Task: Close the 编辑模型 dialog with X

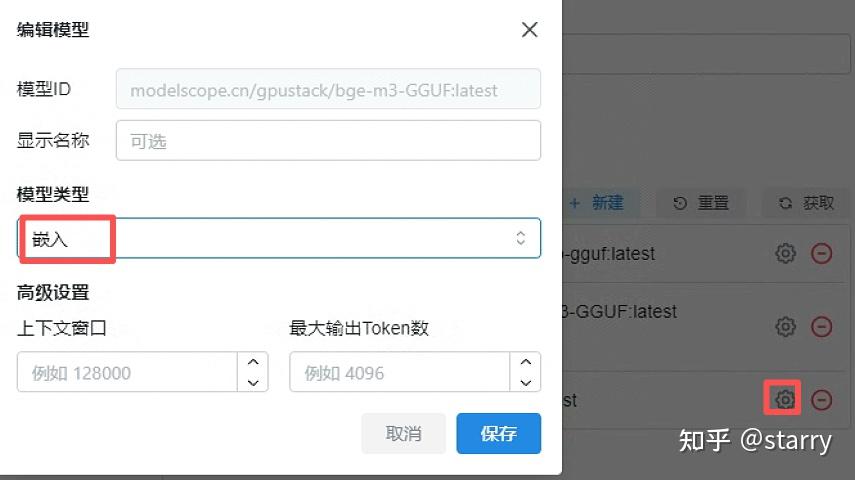Action: pyautogui.click(x=529, y=29)
